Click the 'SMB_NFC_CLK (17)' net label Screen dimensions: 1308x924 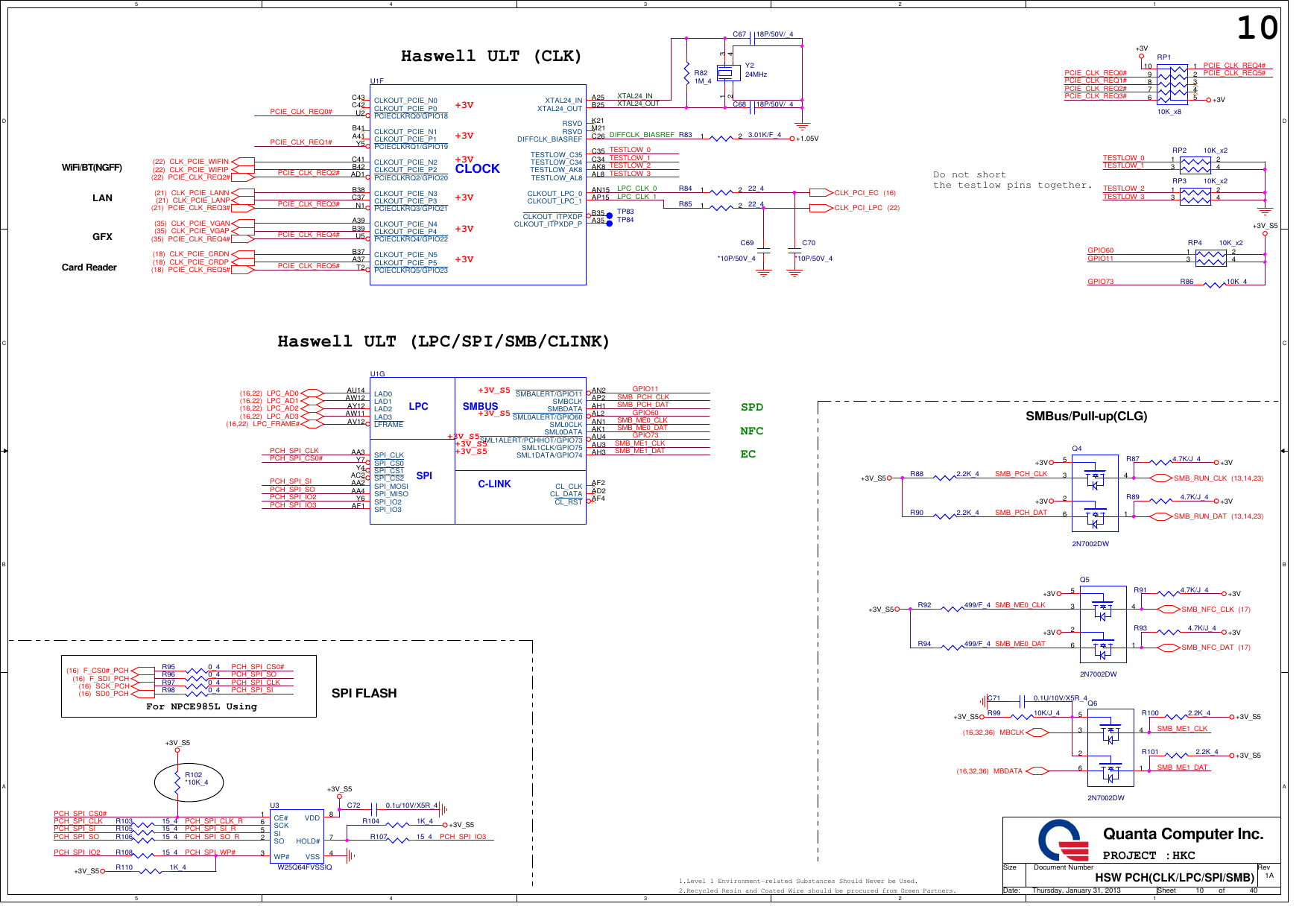1216,610
